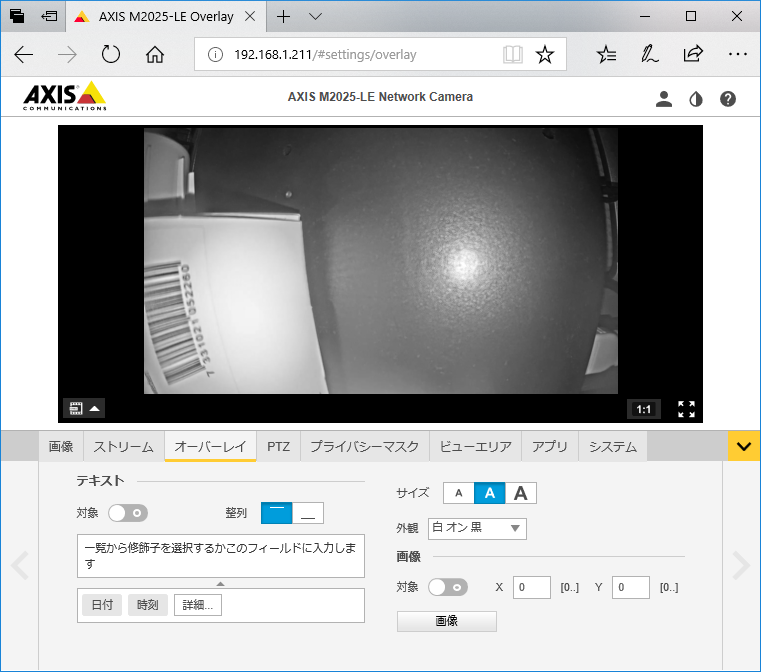761x672 pixels.
Task: Go to next settings panel right arrow
Action: point(741,565)
